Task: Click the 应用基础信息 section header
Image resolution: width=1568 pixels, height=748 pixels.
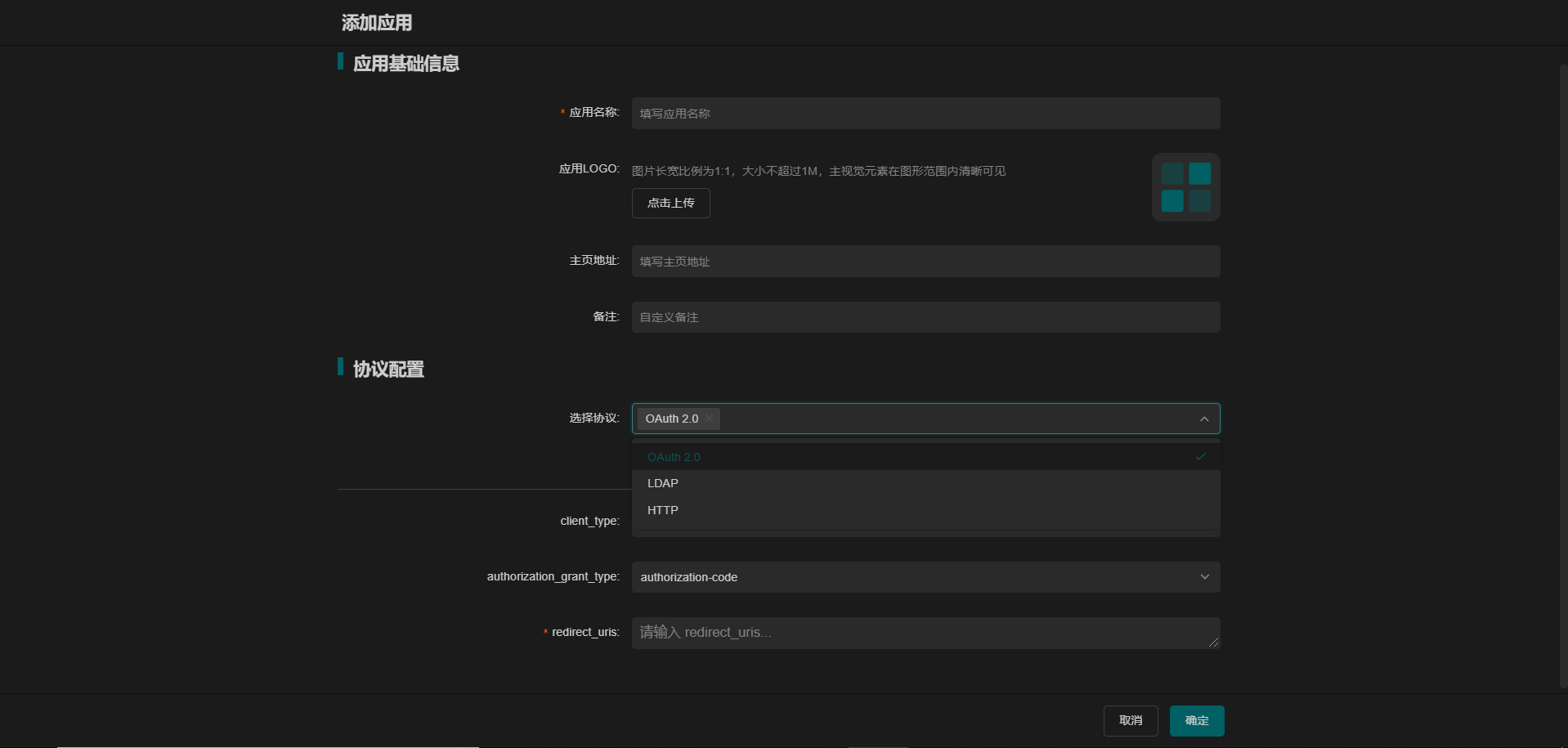Action: pyautogui.click(x=406, y=63)
